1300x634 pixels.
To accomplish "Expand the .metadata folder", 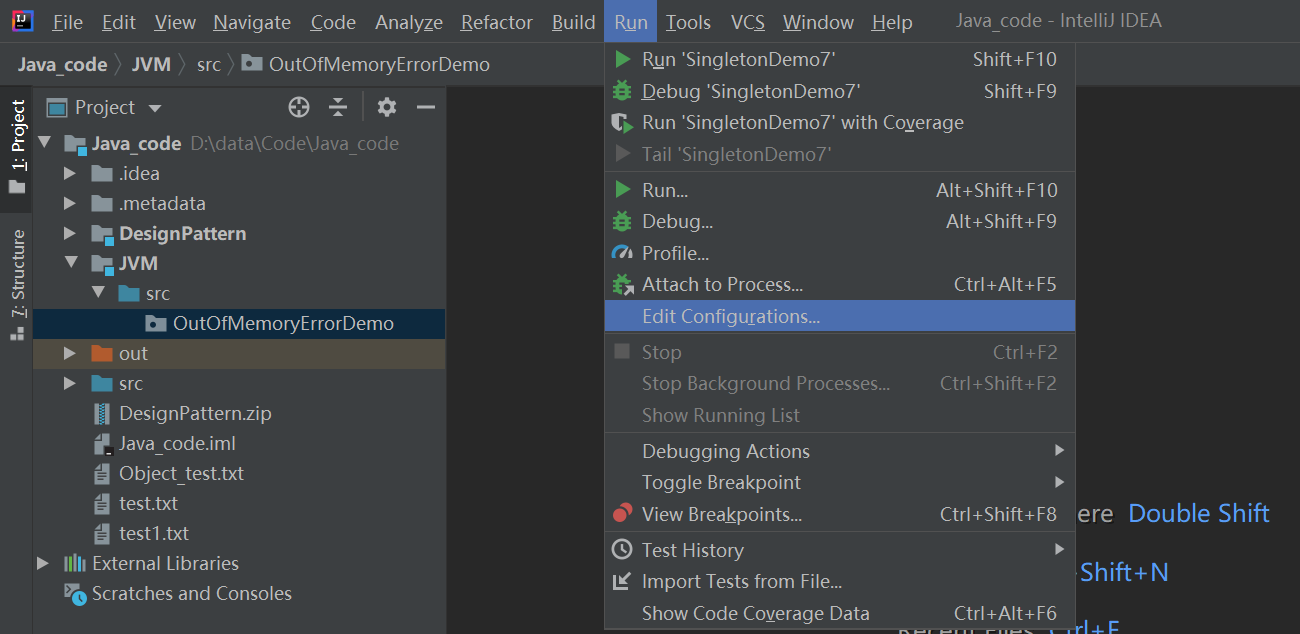I will (70, 203).
